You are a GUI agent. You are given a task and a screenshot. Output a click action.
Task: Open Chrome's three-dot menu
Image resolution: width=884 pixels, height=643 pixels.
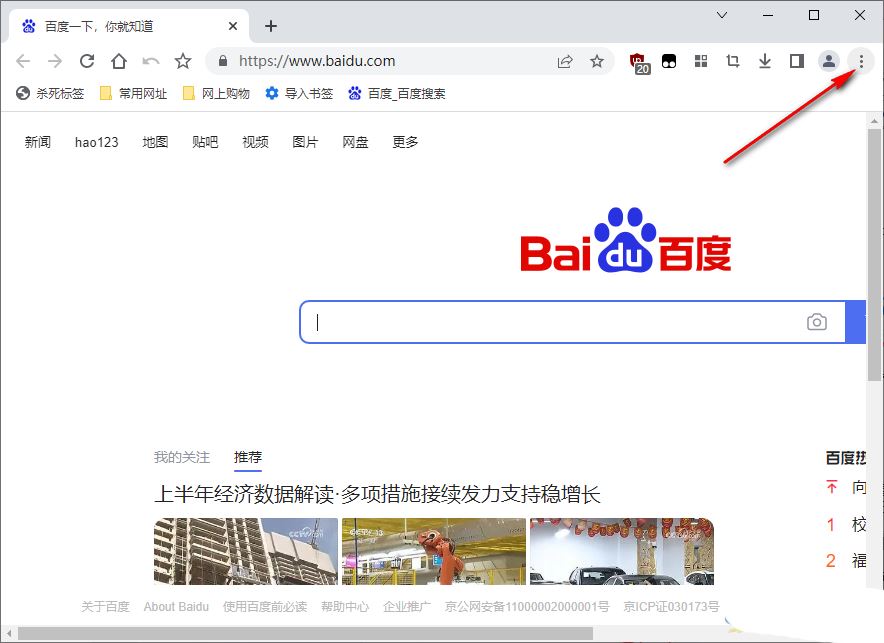click(x=861, y=61)
